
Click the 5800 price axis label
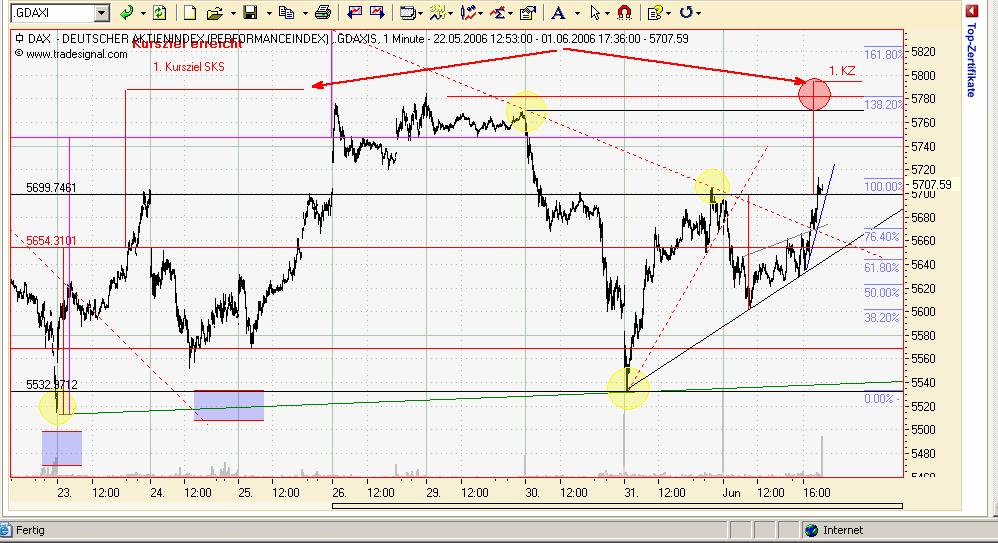click(923, 75)
